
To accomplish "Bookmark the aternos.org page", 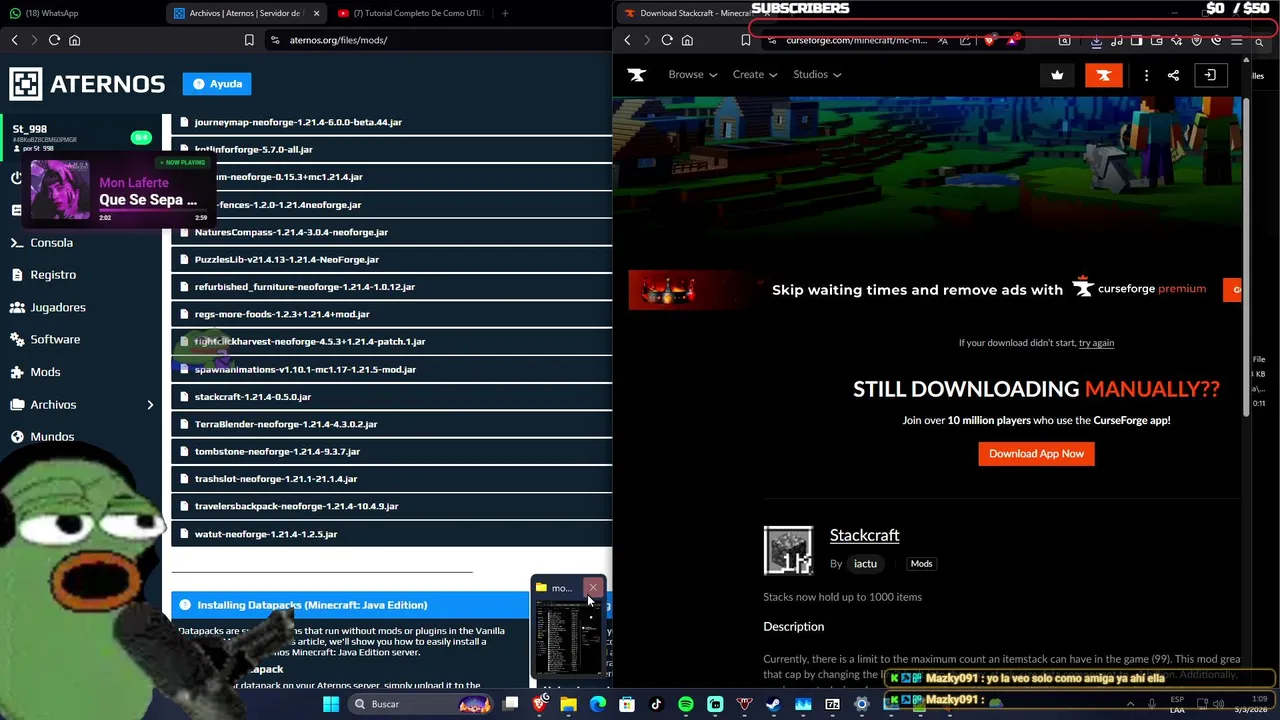I will tap(249, 40).
